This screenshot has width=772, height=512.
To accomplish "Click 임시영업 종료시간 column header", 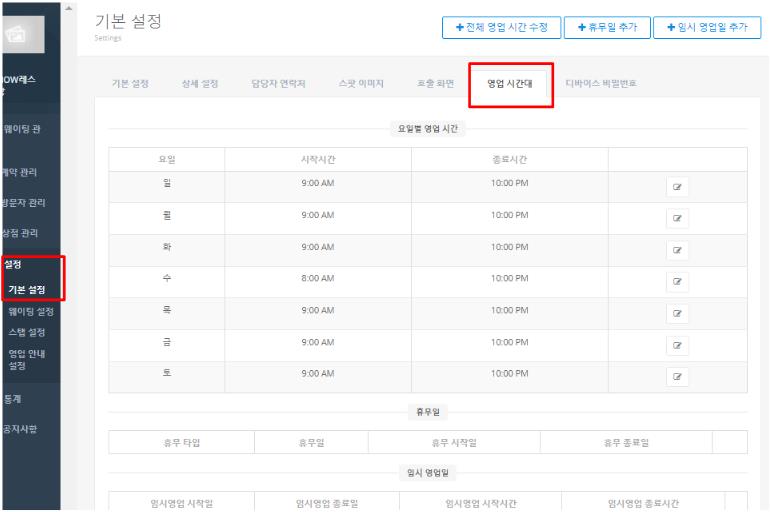I will pos(643,504).
